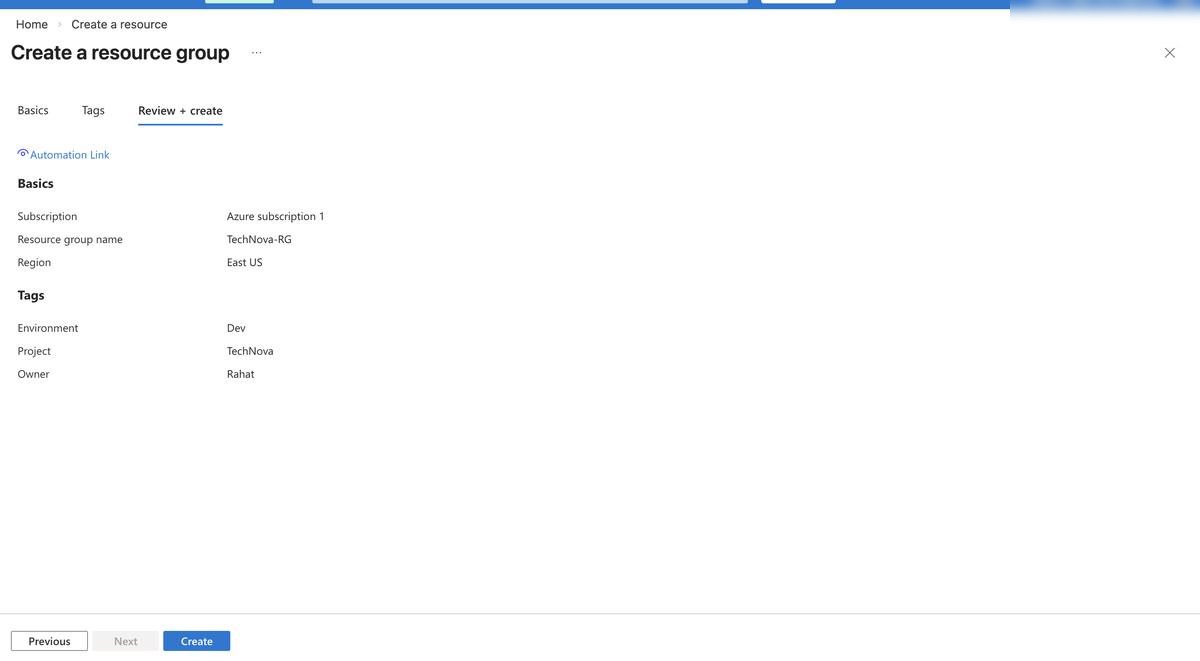Click the Project tag label
Viewport: 1200px width, 661px height.
tap(34, 351)
